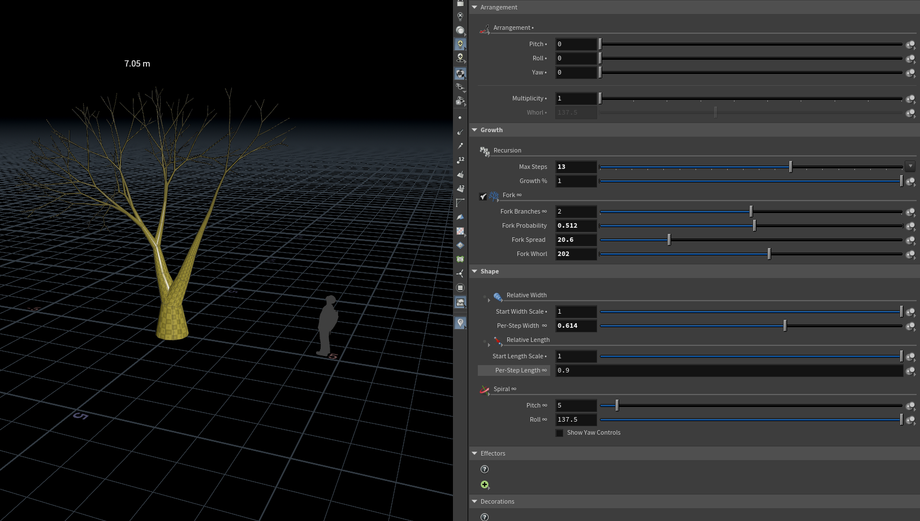Viewport: 920px width, 521px height.
Task: Click the Spiral section icon
Action: (485, 389)
